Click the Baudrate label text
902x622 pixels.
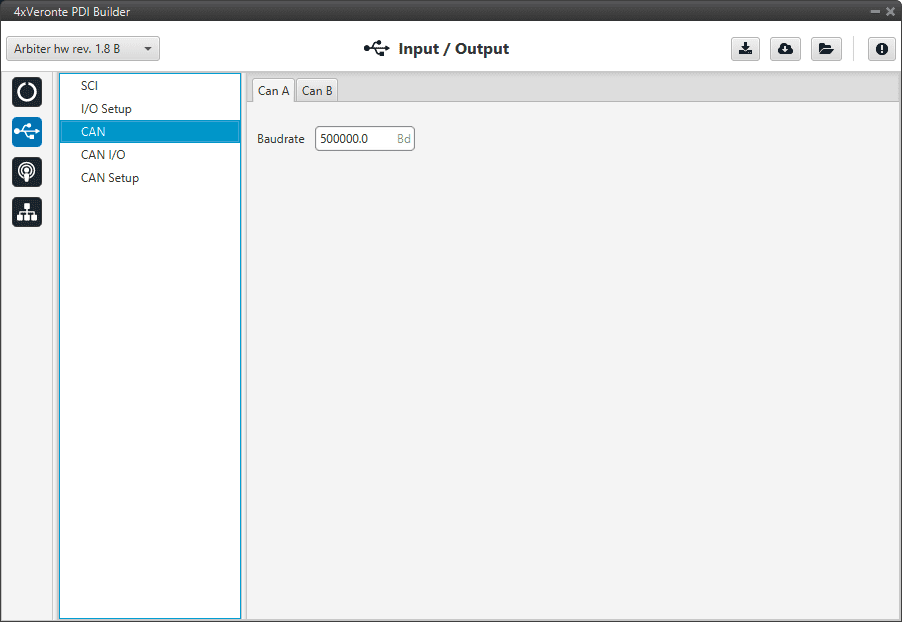(x=281, y=139)
